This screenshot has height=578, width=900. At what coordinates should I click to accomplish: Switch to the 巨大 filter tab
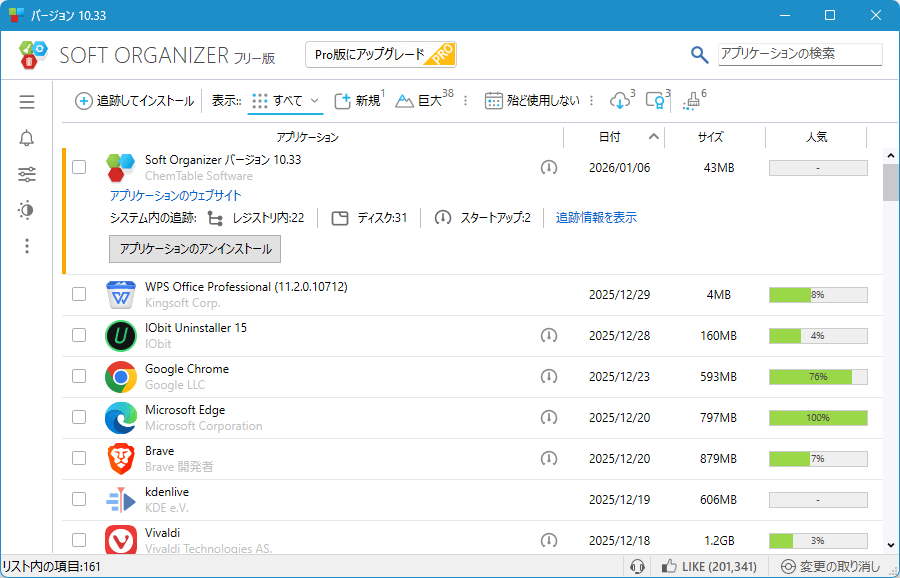(422, 100)
